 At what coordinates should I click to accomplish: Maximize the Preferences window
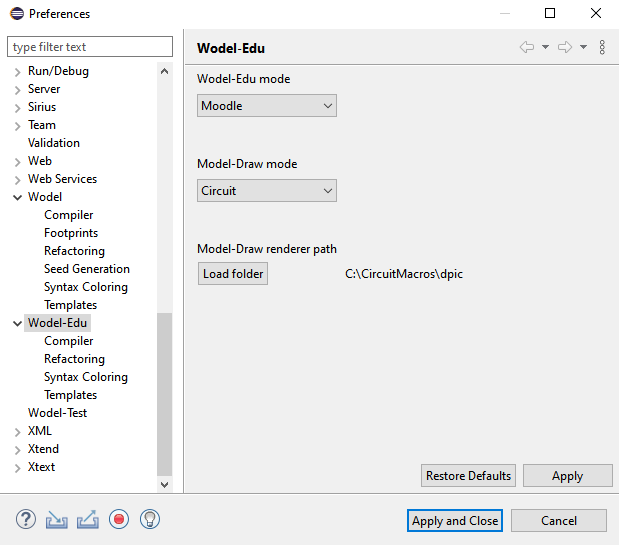click(550, 13)
